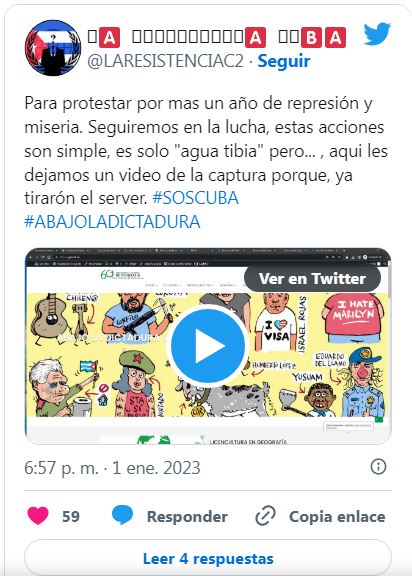Open Leer 4 respuestas
The height and width of the screenshot is (576, 412).
pos(208,558)
